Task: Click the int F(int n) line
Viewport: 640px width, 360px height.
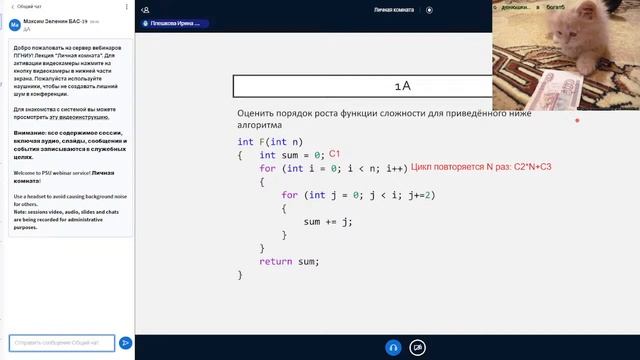Action: pos(270,142)
